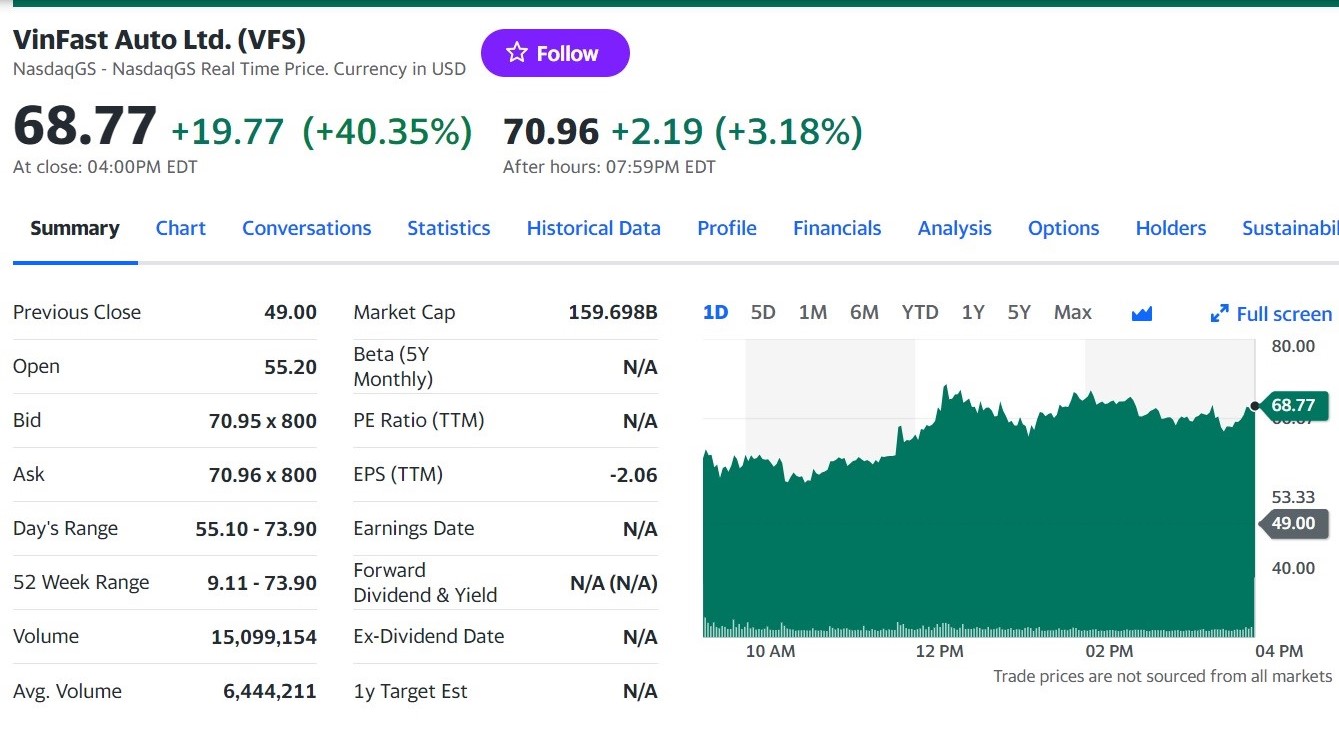The height and width of the screenshot is (754, 1339).
Task: Click the Avg. Volume value 6,444,211
Action: click(x=270, y=691)
